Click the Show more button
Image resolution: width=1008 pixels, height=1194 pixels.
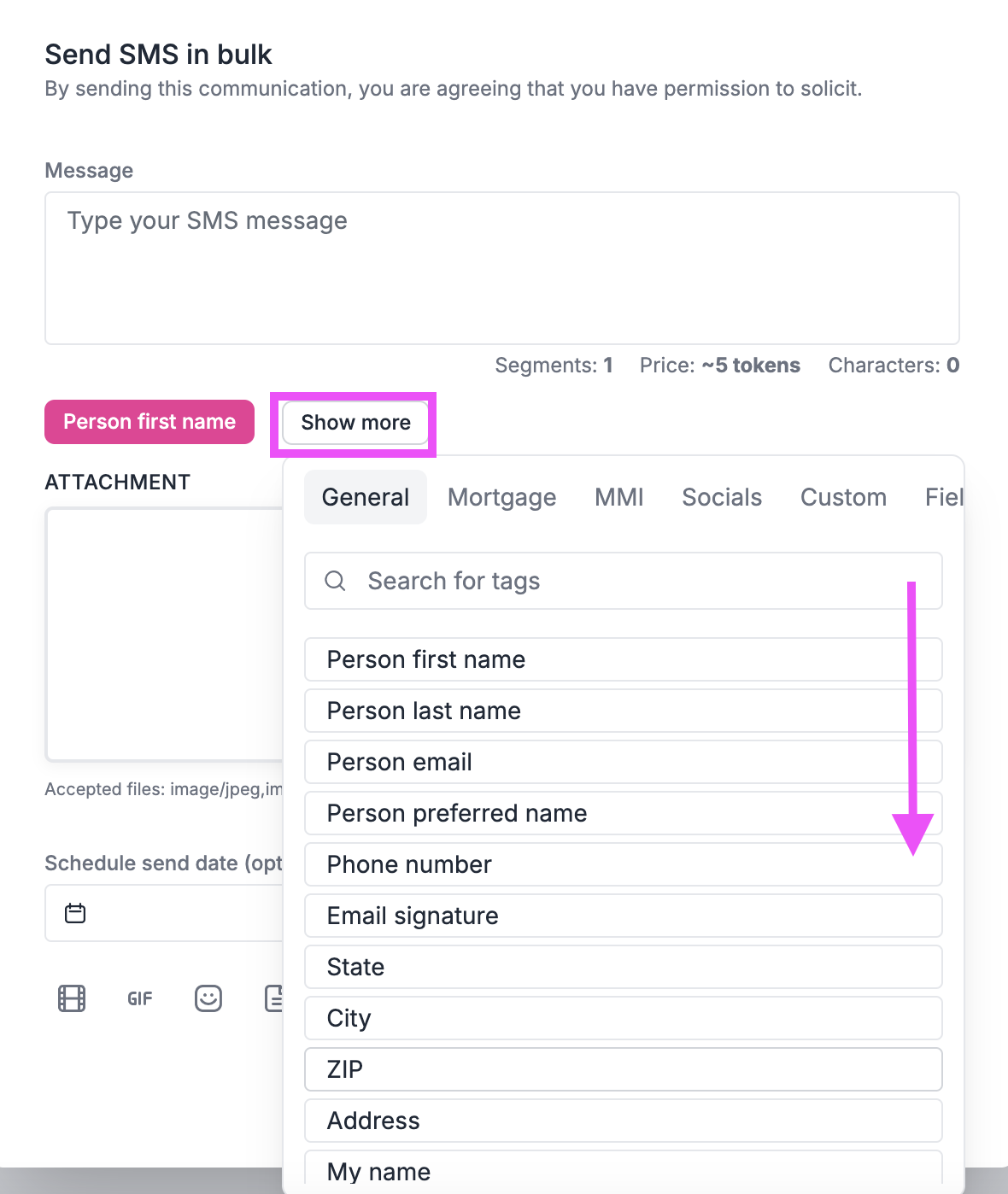point(355,422)
